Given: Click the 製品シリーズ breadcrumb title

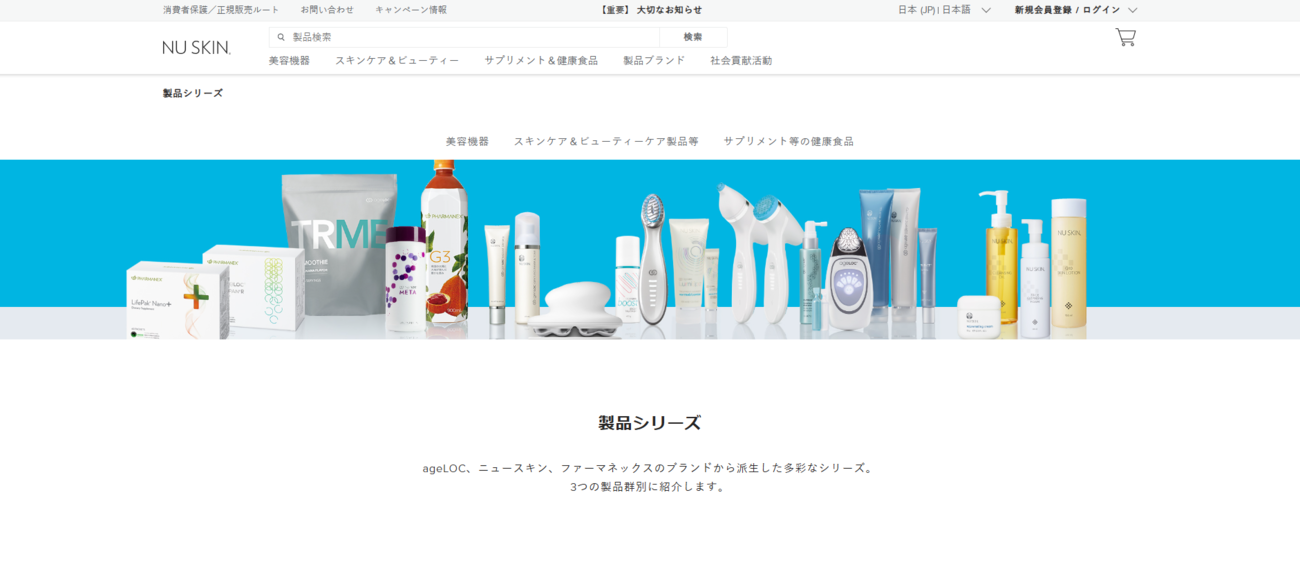Looking at the screenshot, I should click(193, 93).
